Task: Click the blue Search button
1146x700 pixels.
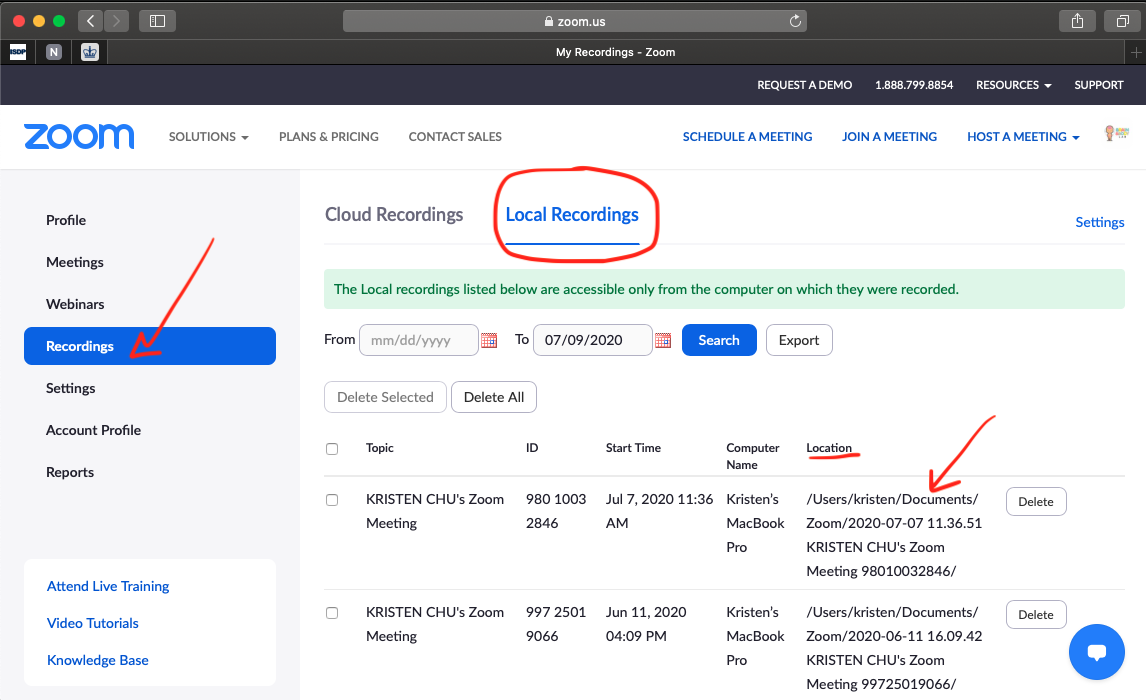Action: pyautogui.click(x=719, y=340)
